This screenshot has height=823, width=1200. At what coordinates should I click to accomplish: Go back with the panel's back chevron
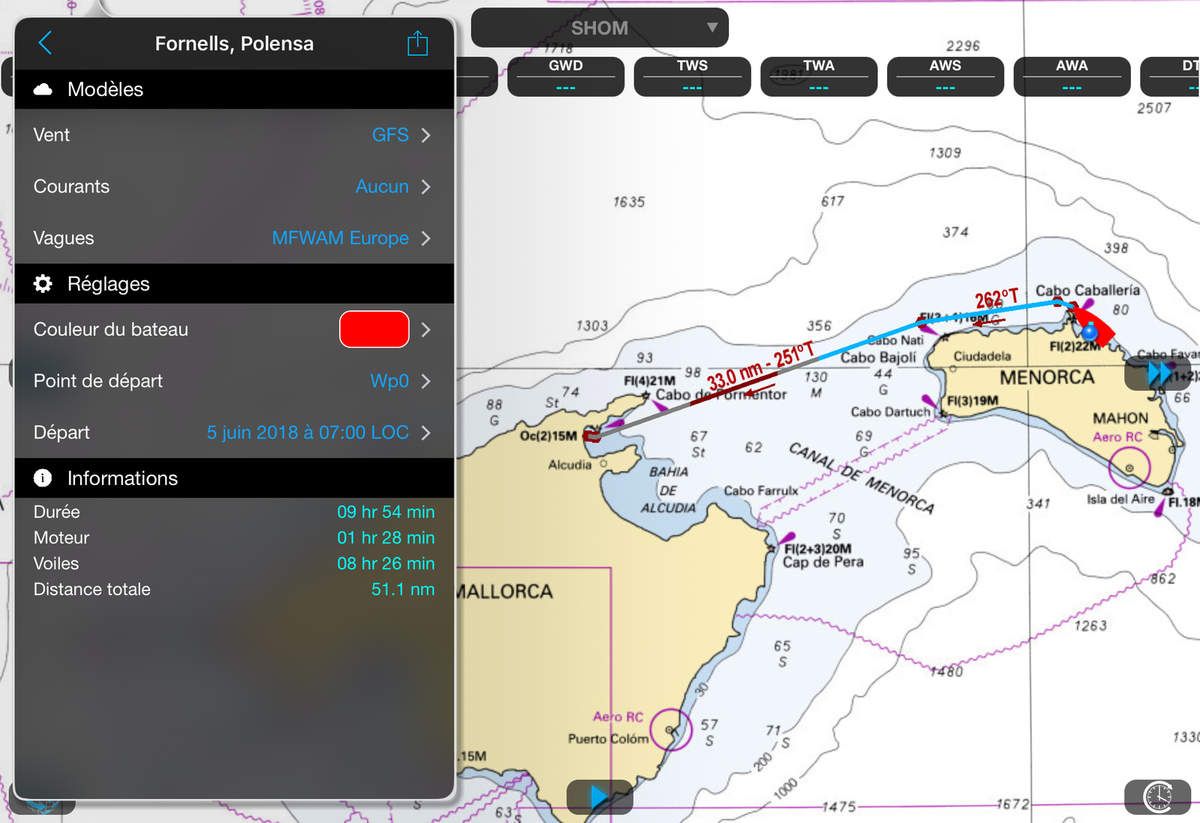coord(45,43)
